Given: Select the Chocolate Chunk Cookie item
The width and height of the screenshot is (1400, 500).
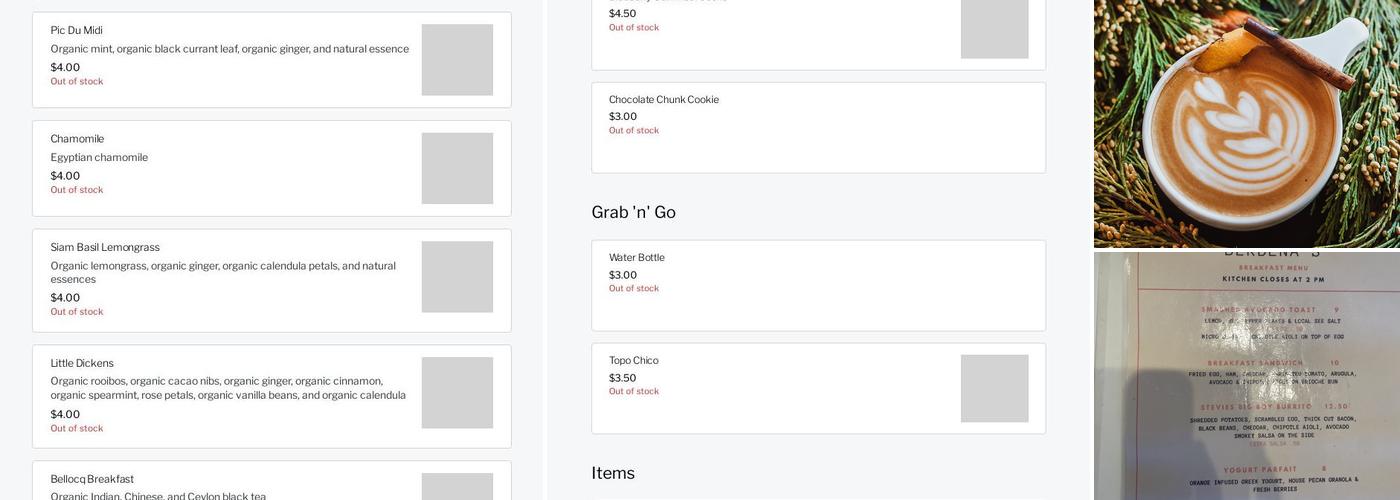Looking at the screenshot, I should point(664,100).
